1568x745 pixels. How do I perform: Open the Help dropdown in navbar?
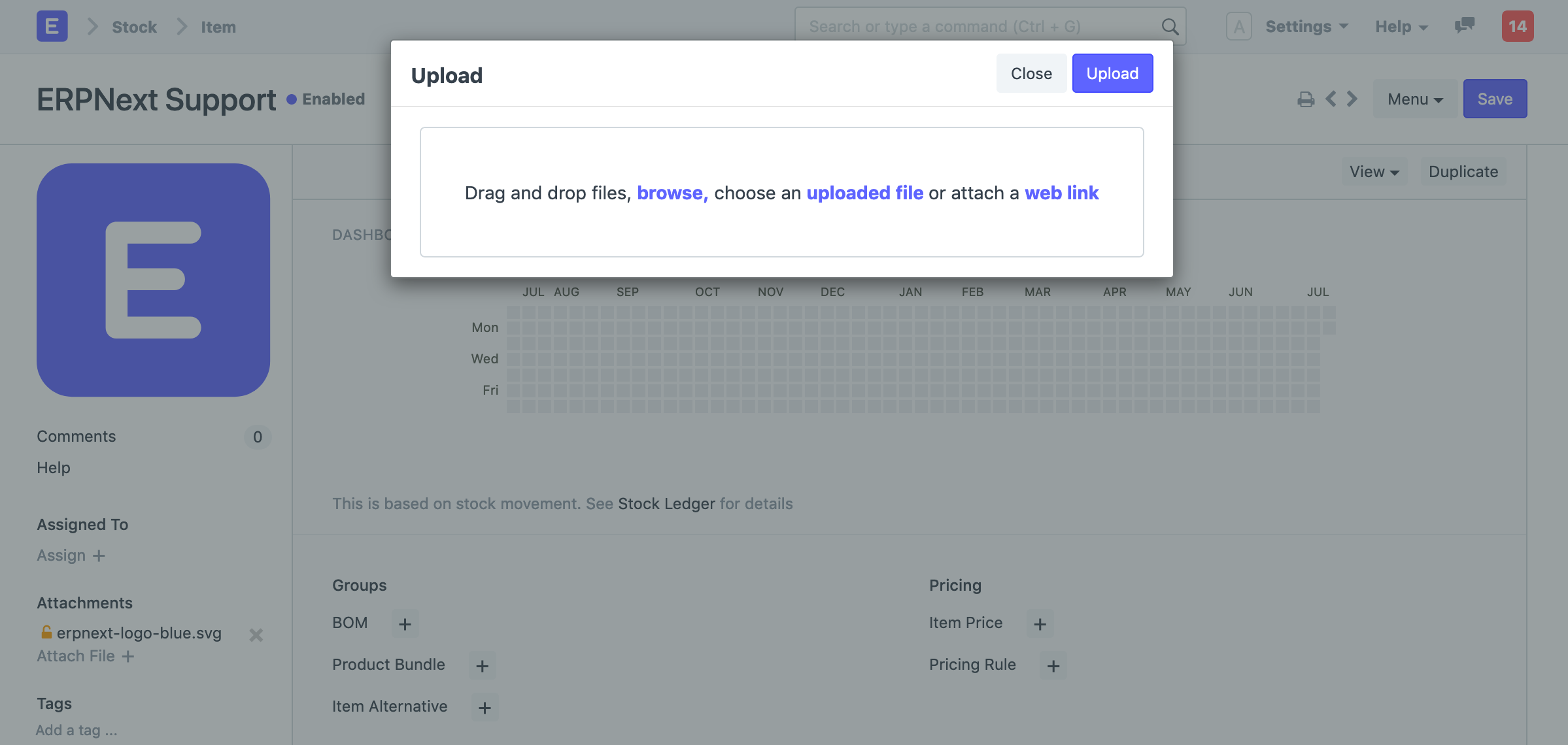[1401, 27]
